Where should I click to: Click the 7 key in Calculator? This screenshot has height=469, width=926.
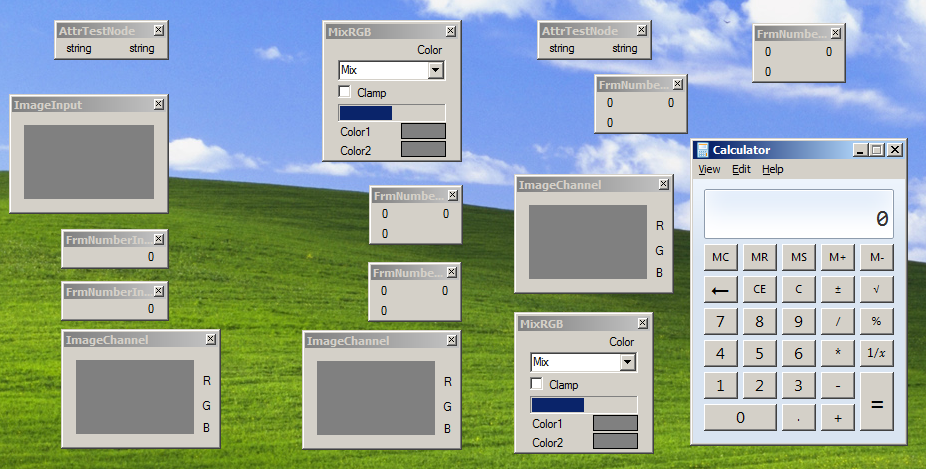coord(720,321)
